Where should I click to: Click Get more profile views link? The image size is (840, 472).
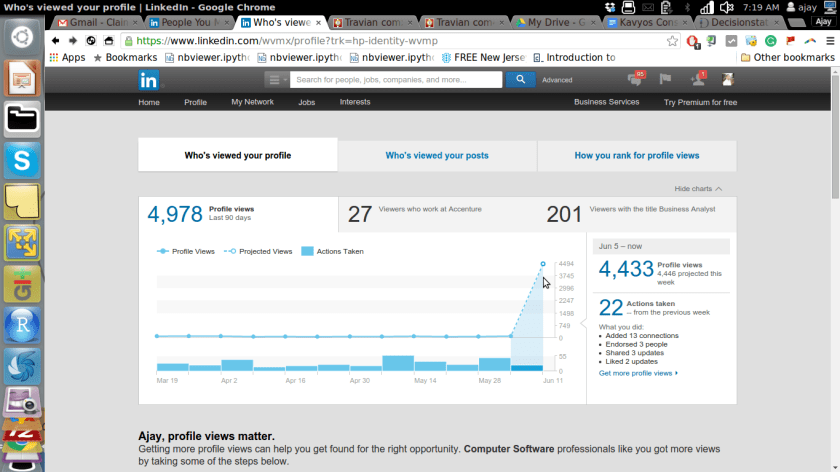pos(638,373)
